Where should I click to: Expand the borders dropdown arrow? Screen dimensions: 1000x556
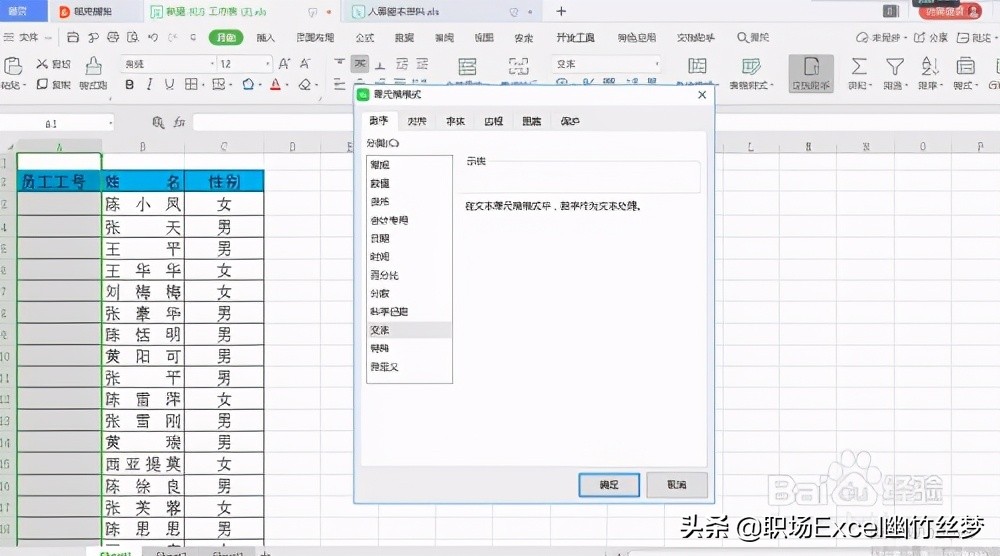coord(204,85)
